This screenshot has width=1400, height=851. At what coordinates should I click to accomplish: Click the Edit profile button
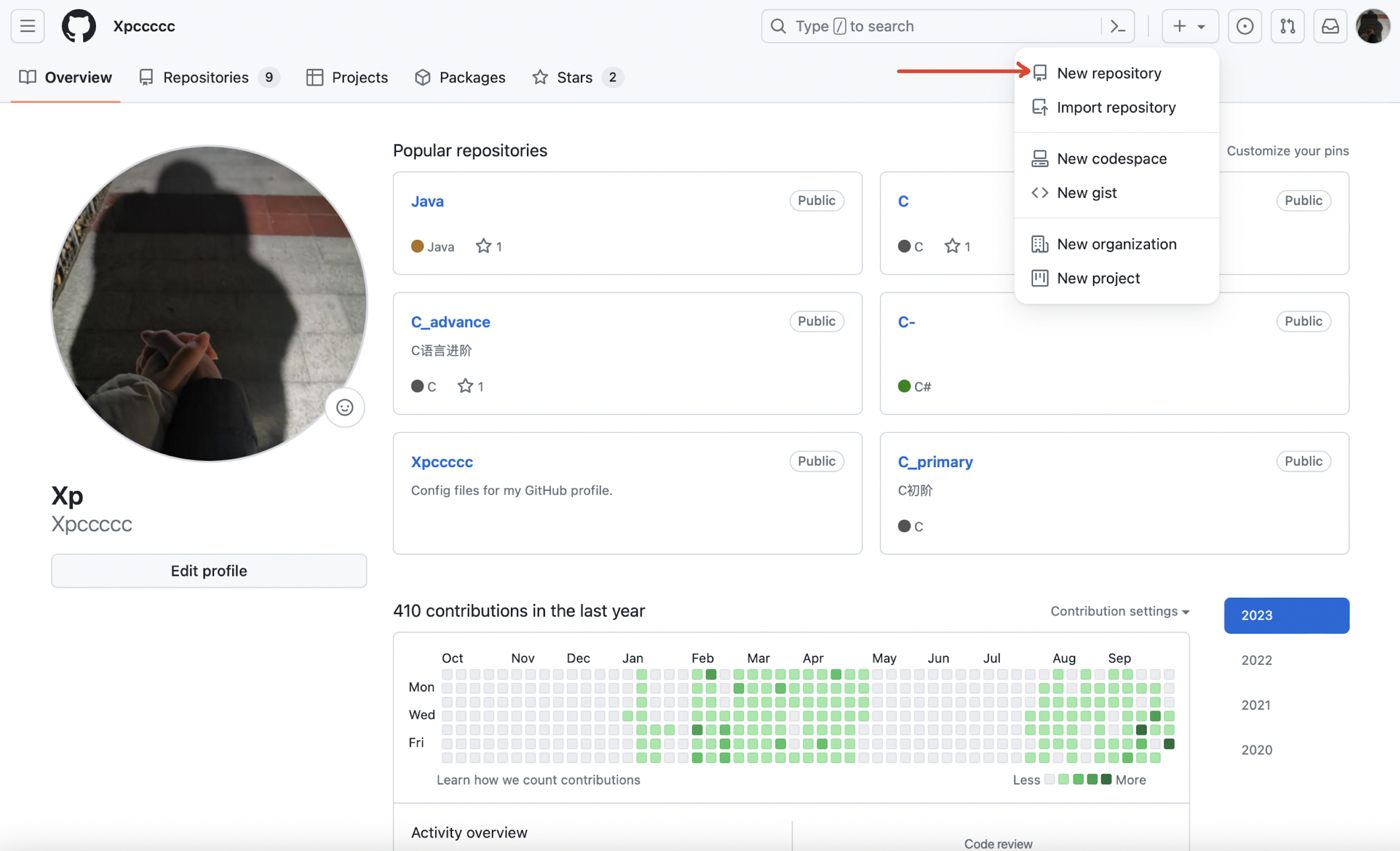209,571
